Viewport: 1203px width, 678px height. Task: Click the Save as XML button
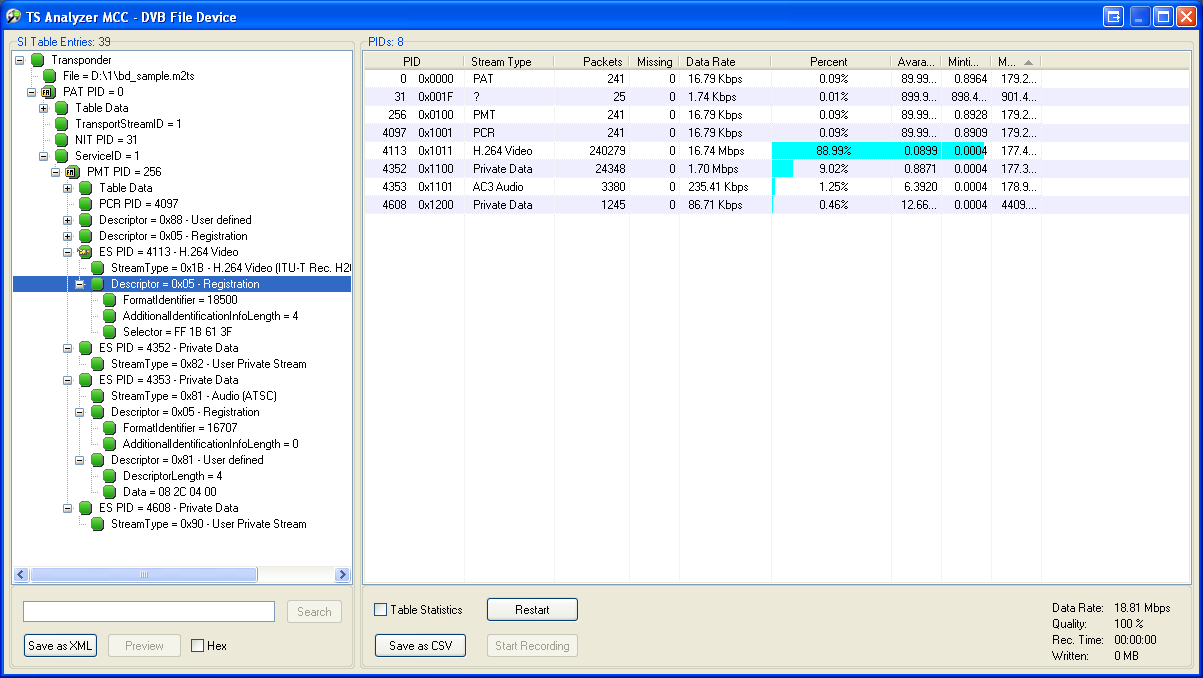click(60, 646)
